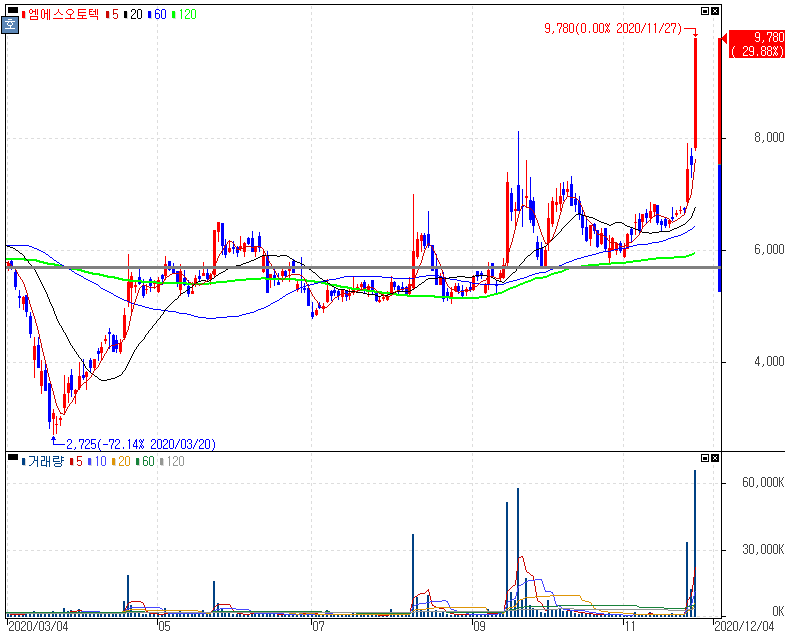
Task: Click the start date 2020/03/04 on time axis
Action: click(39, 626)
